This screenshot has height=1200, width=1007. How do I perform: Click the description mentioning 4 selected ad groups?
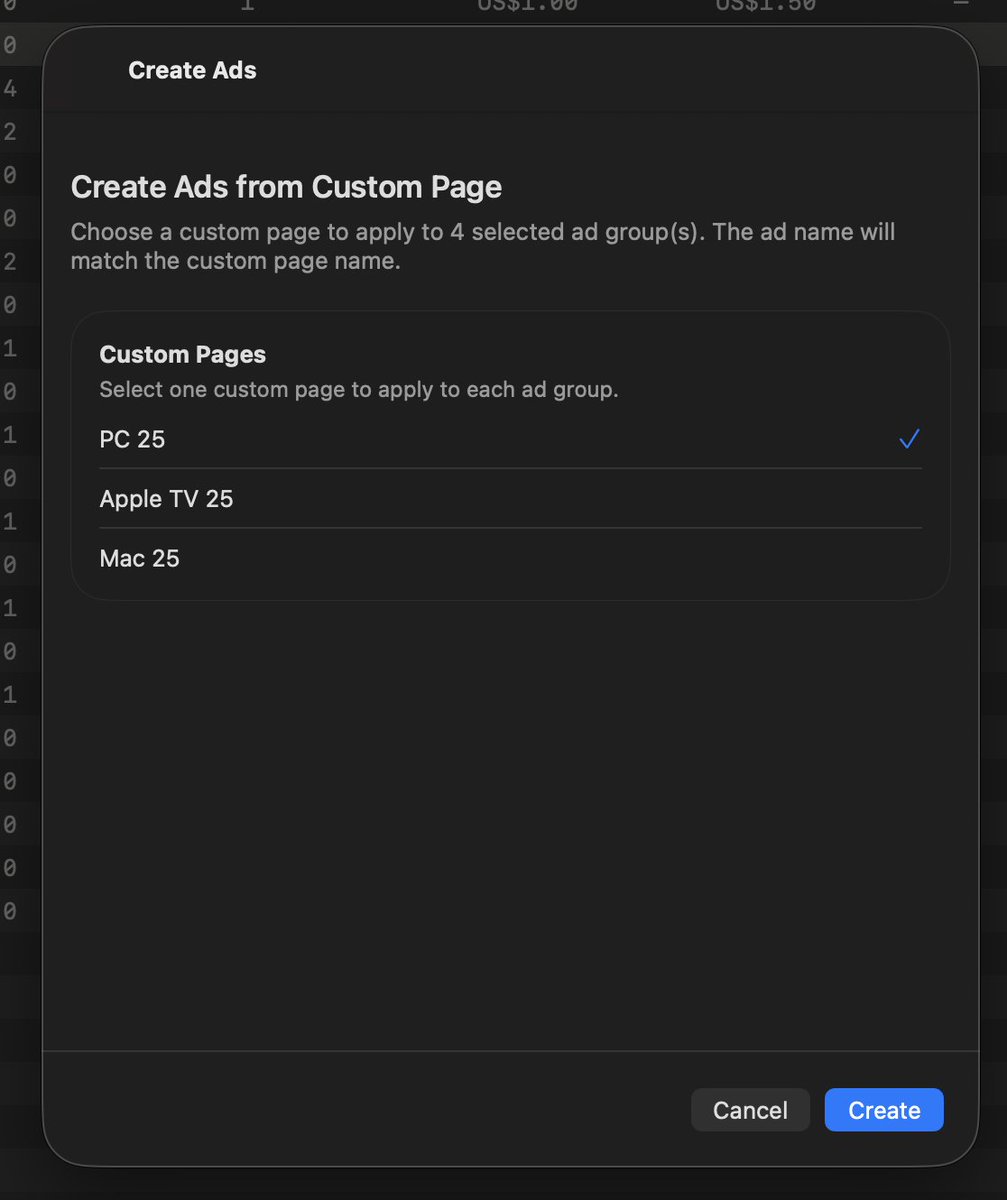483,246
